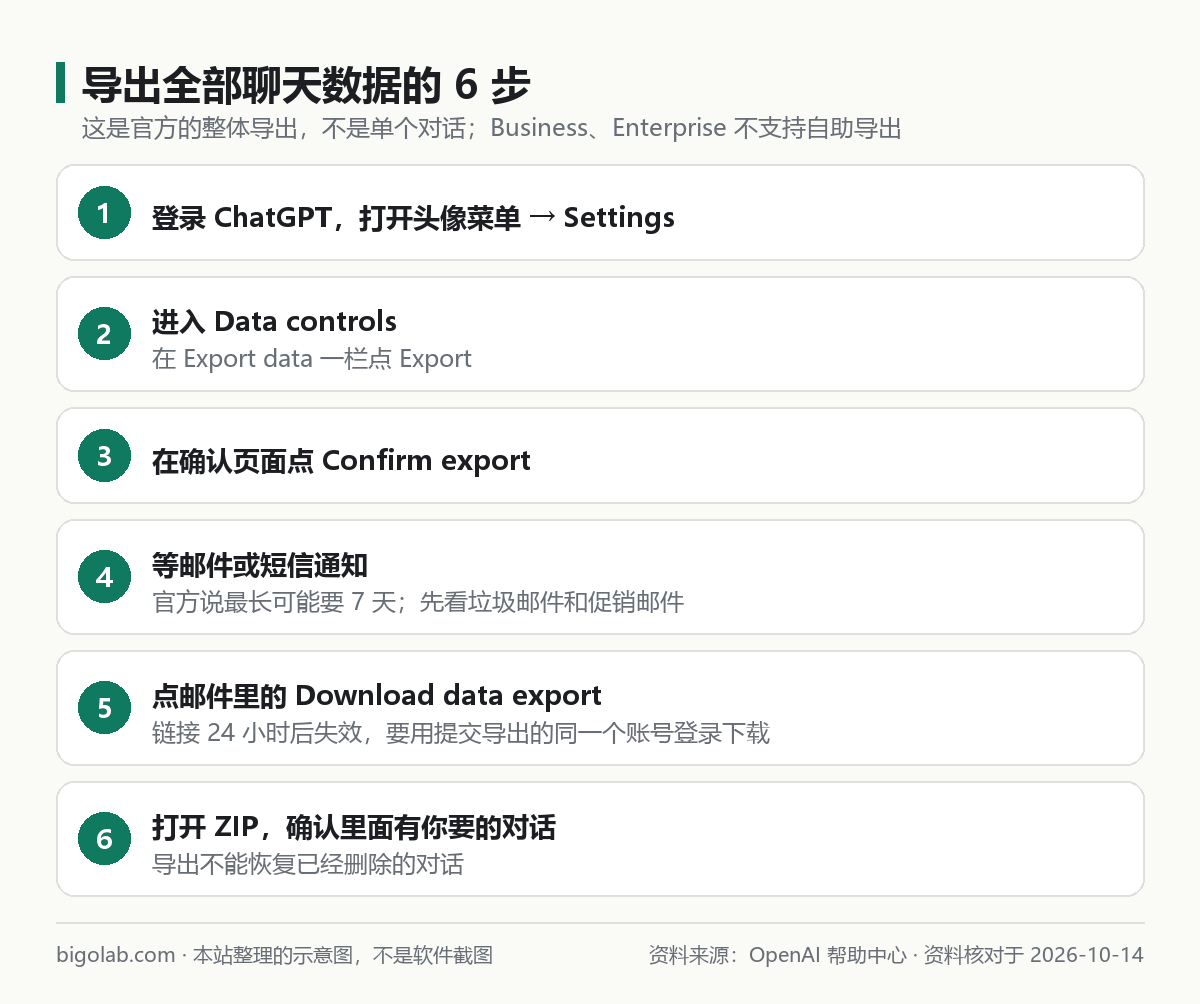1200x1004 pixels.
Task: Click the footer text "资料来源：OpenAI 帮助中心"
Action: point(778,955)
